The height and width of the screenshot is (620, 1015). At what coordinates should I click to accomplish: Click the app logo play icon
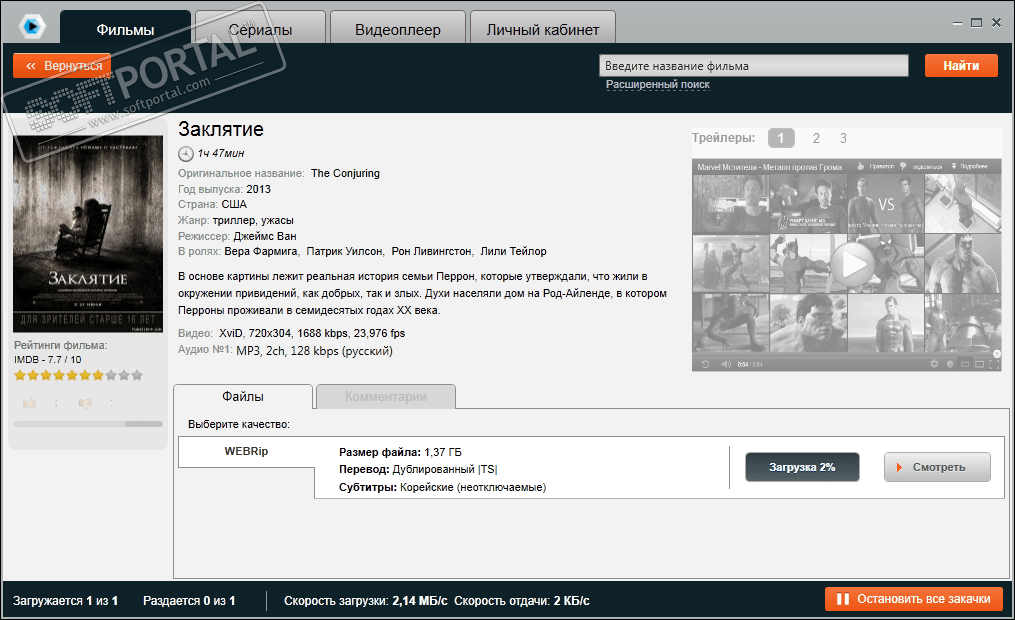[x=31, y=27]
